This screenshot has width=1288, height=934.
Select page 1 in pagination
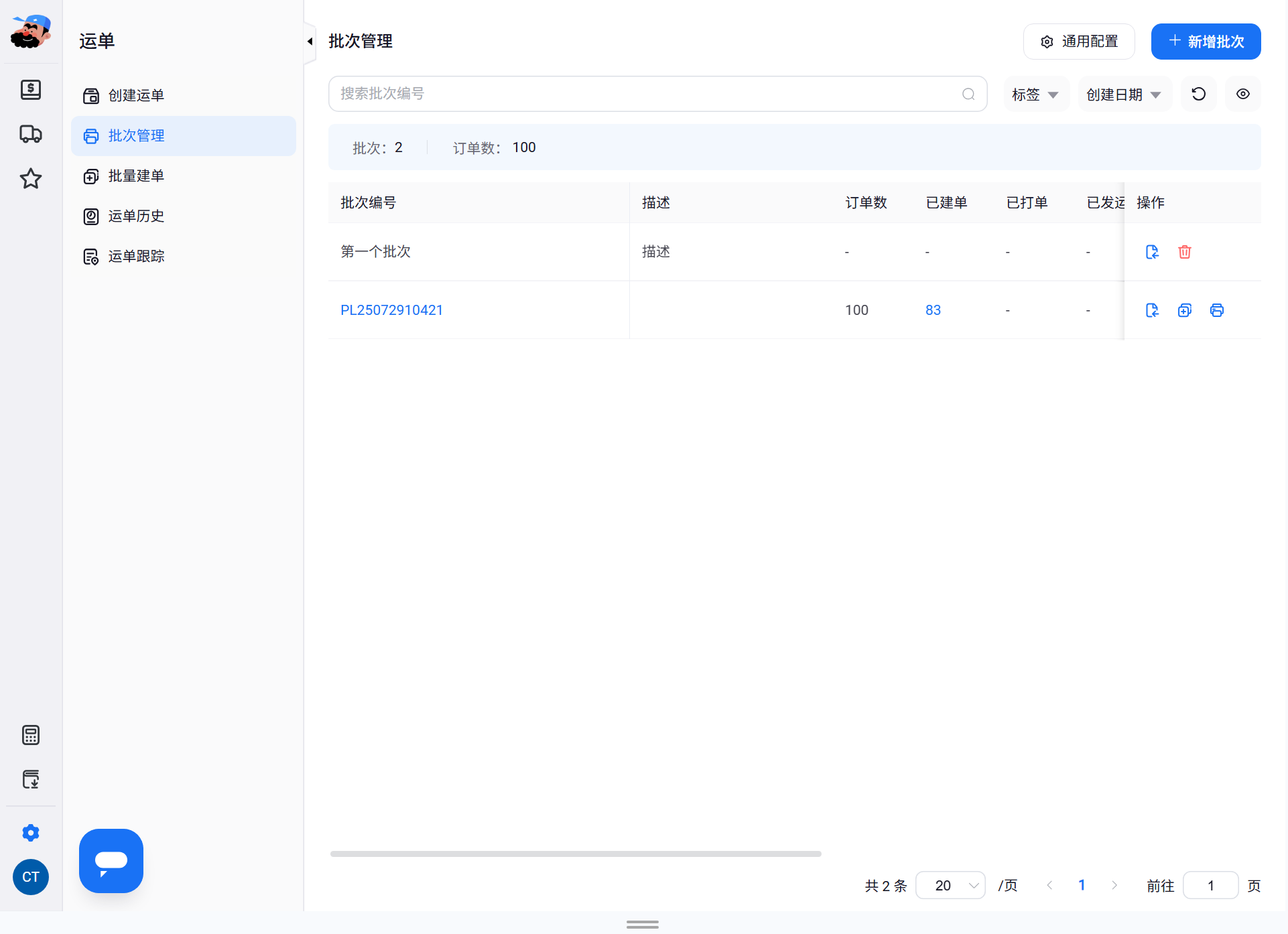pyautogui.click(x=1082, y=886)
